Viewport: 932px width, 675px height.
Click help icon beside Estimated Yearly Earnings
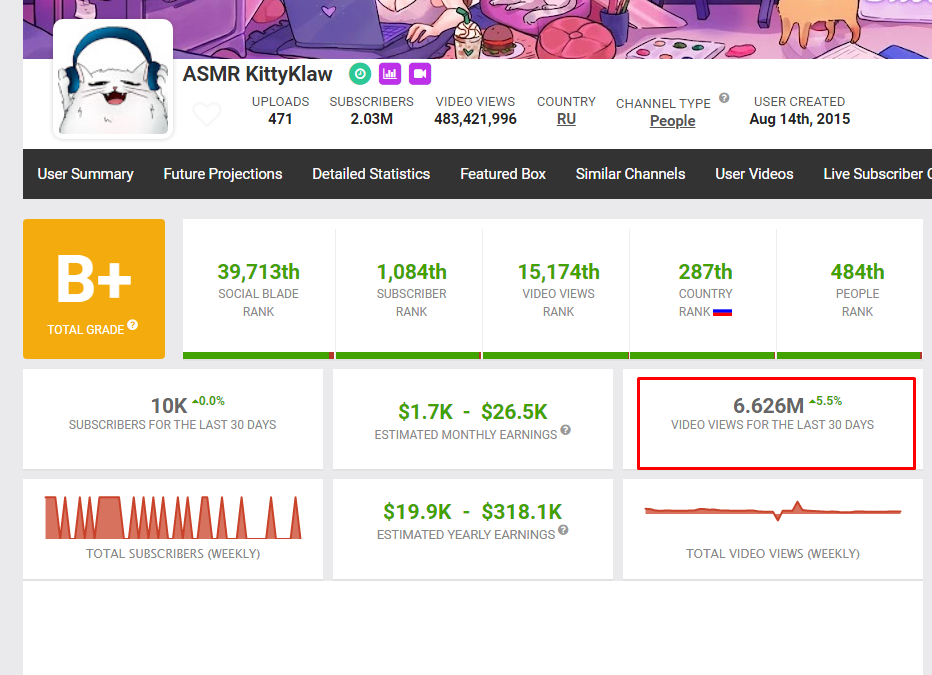tap(563, 529)
